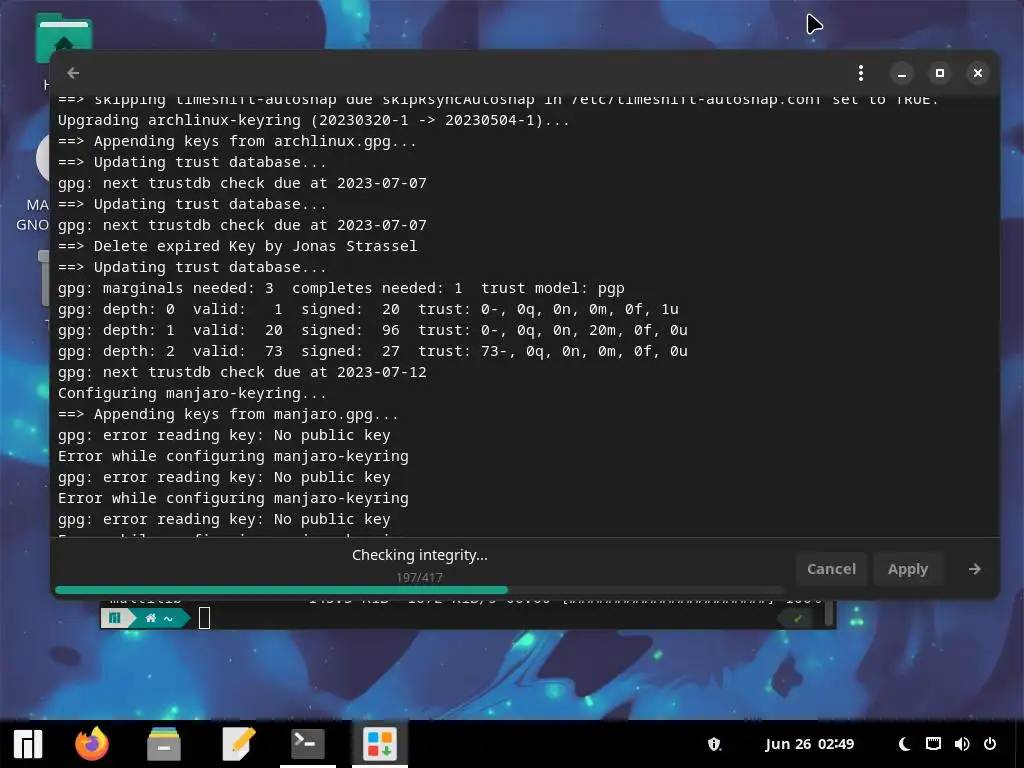Open the file manager from the taskbar
Screen dimensions: 1024x768
point(163,744)
